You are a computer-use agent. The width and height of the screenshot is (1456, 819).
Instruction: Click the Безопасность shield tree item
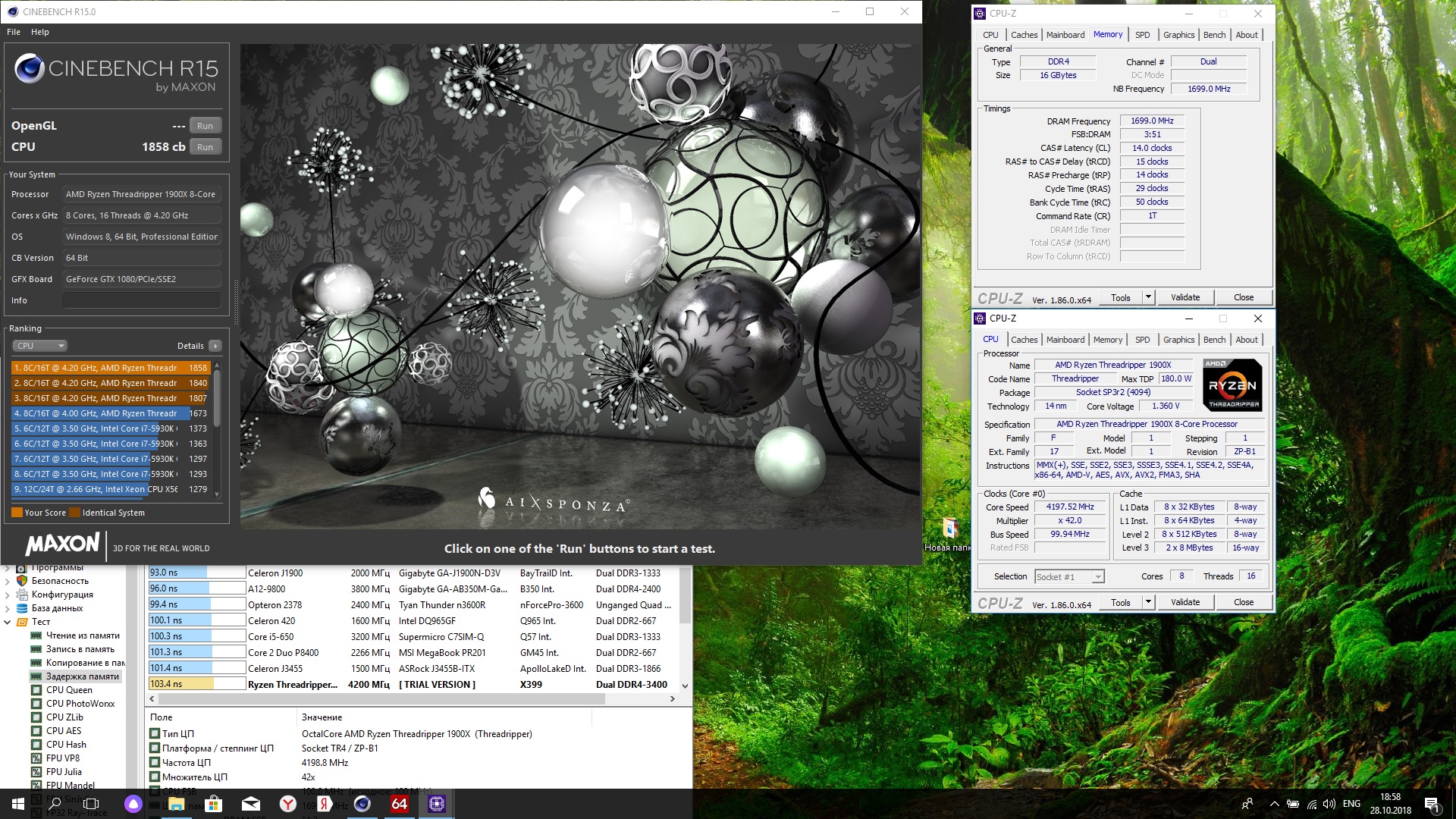[60, 581]
